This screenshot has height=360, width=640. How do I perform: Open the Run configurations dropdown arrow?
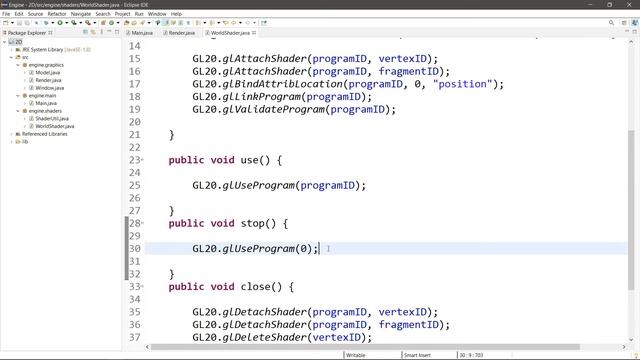(x=67, y=23)
